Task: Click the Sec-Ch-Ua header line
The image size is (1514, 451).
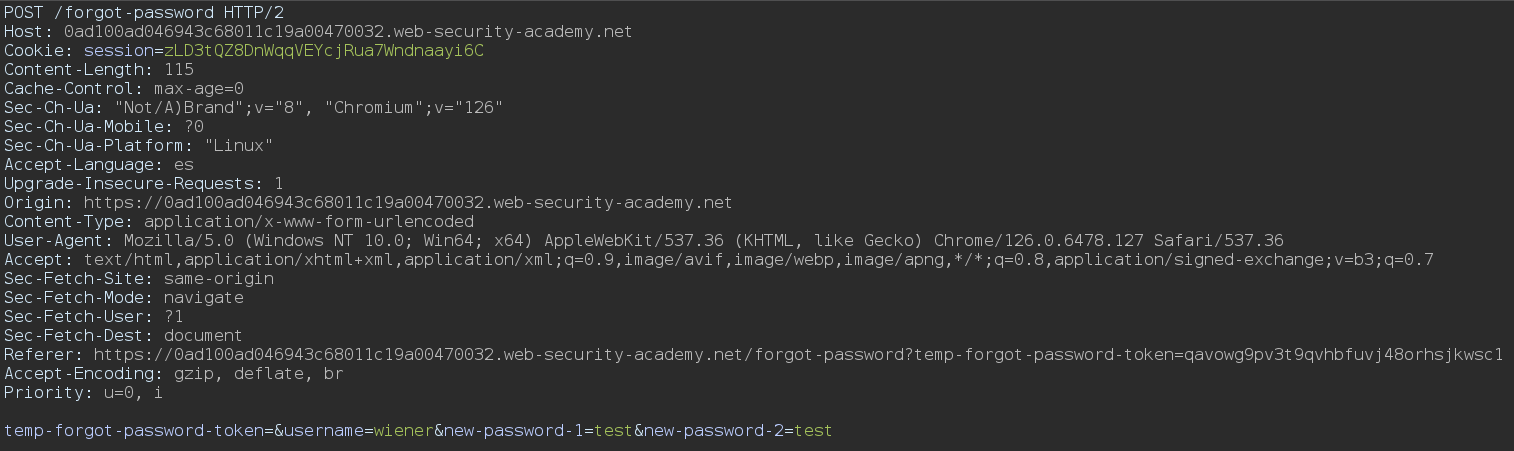Action: pos(253,107)
